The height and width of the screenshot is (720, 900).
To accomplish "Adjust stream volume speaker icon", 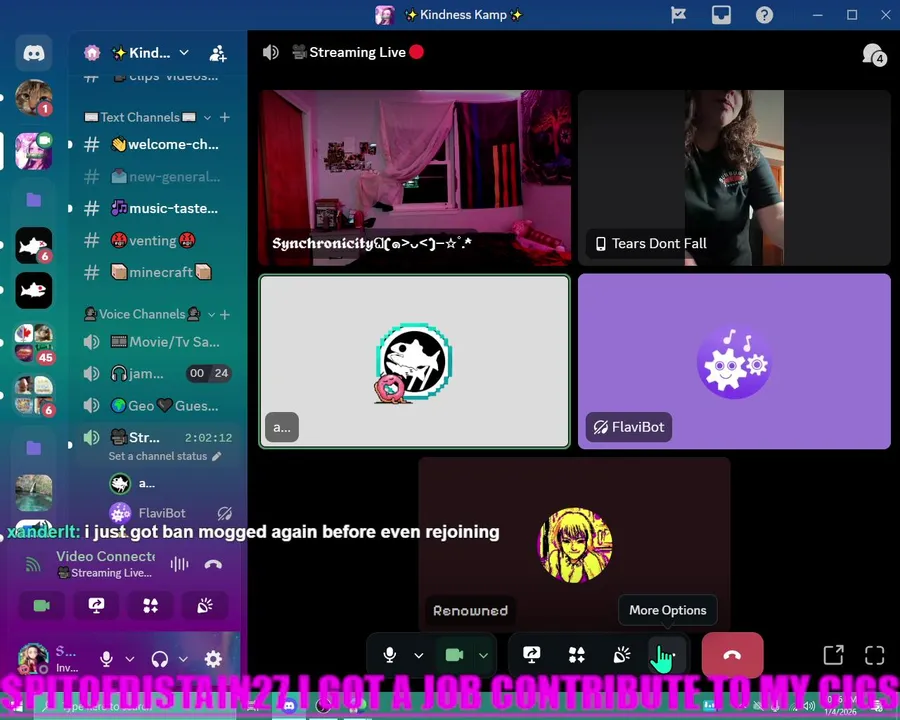I will pos(270,53).
